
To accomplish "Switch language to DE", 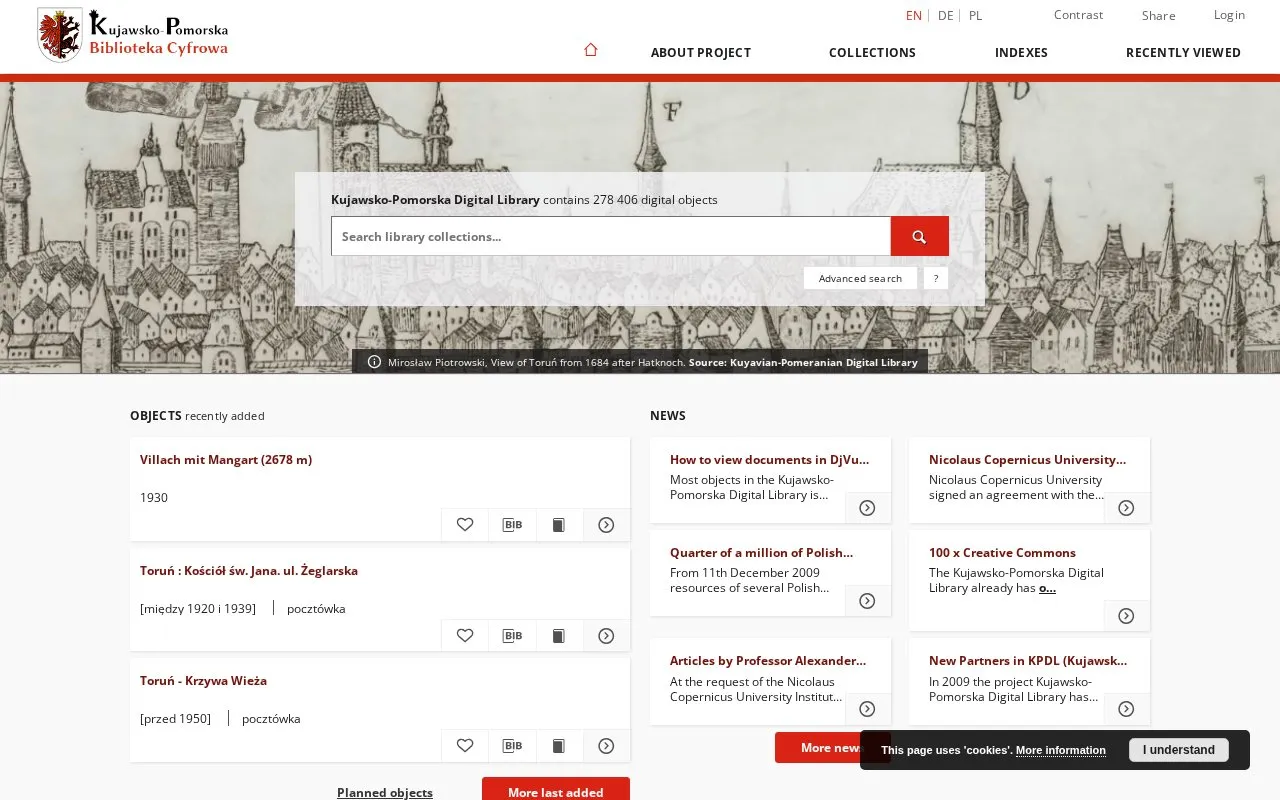I will [x=945, y=16].
